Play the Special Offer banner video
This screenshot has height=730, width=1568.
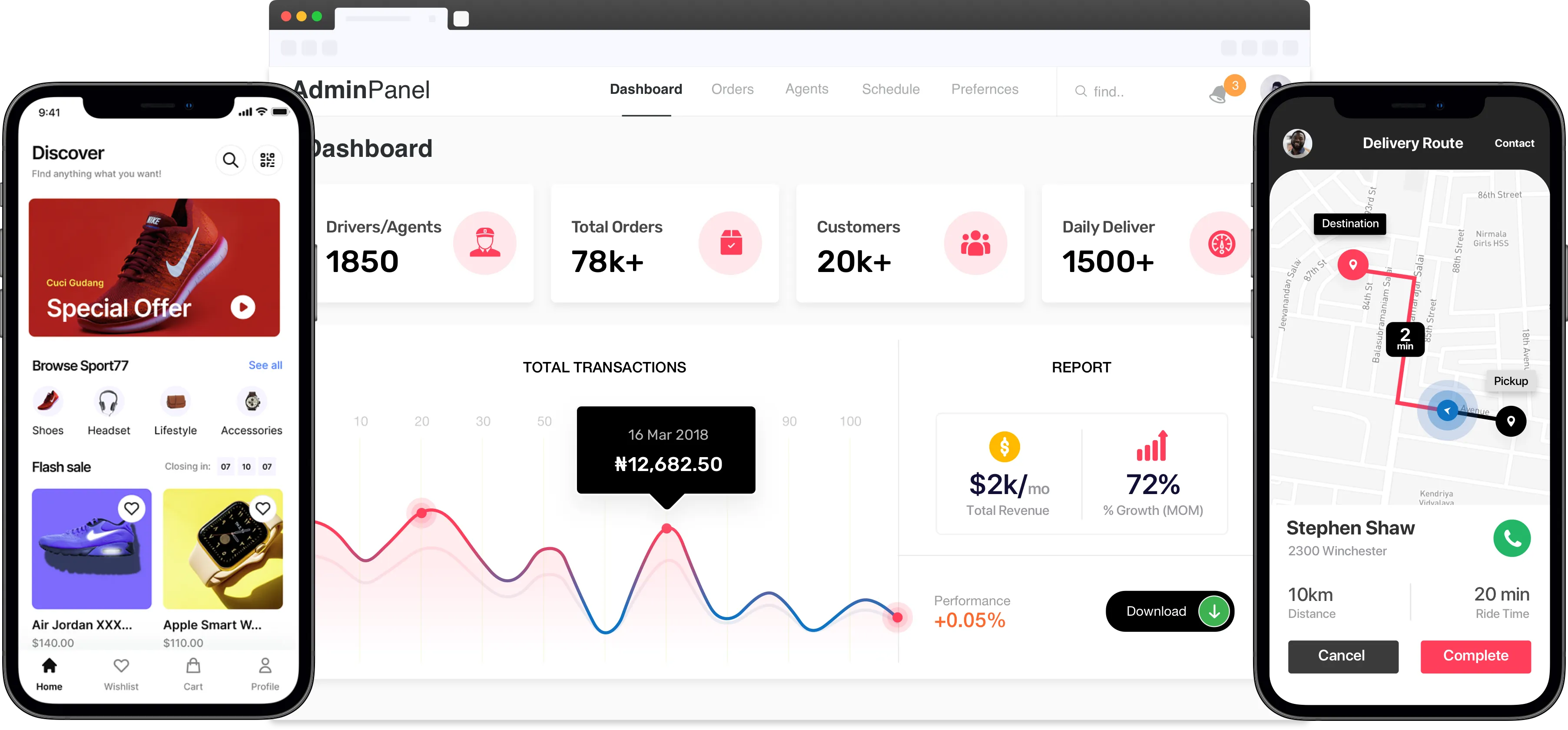243,307
